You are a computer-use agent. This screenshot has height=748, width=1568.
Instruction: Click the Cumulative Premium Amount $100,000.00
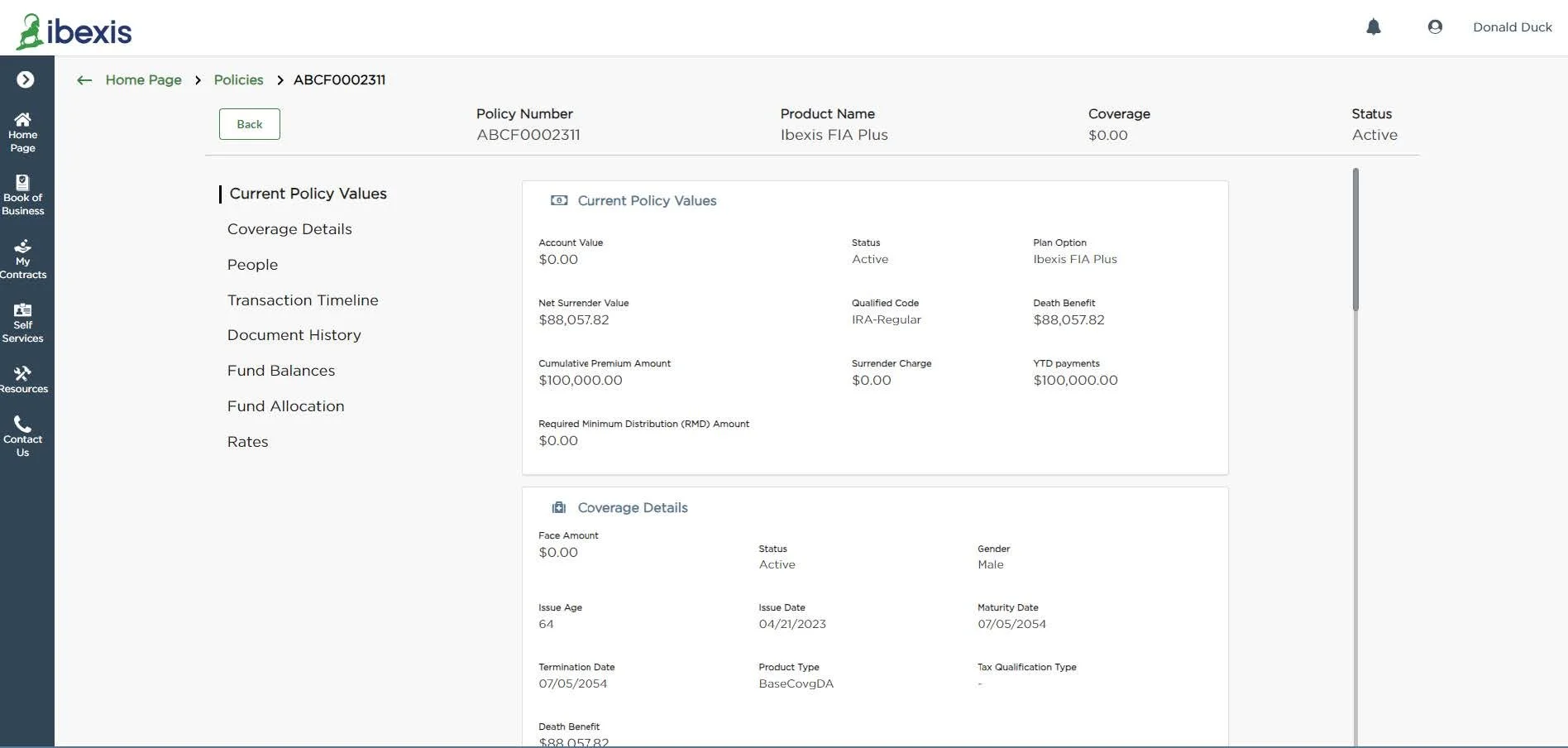coord(580,381)
